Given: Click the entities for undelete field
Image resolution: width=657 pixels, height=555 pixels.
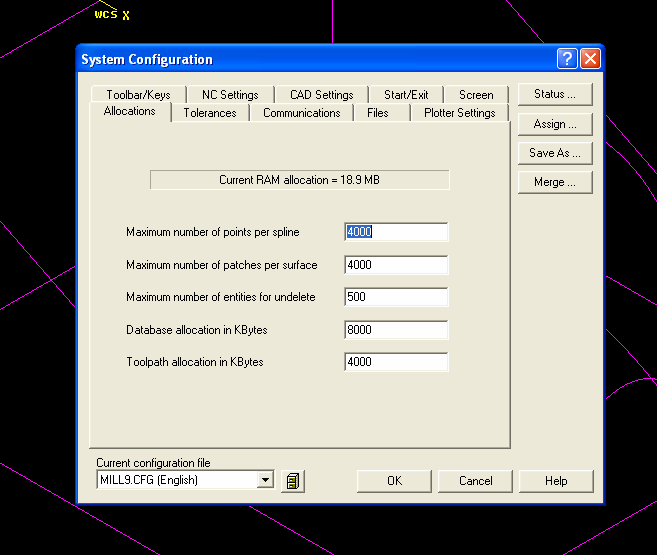Looking at the screenshot, I should tap(396, 297).
